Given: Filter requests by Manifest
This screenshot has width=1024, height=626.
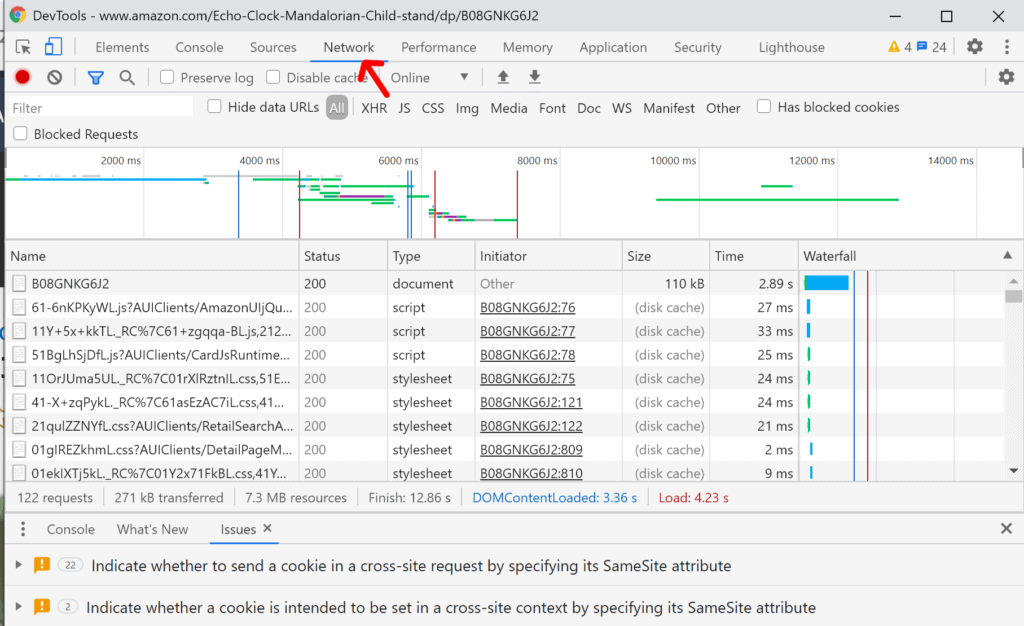Looking at the screenshot, I should (669, 108).
